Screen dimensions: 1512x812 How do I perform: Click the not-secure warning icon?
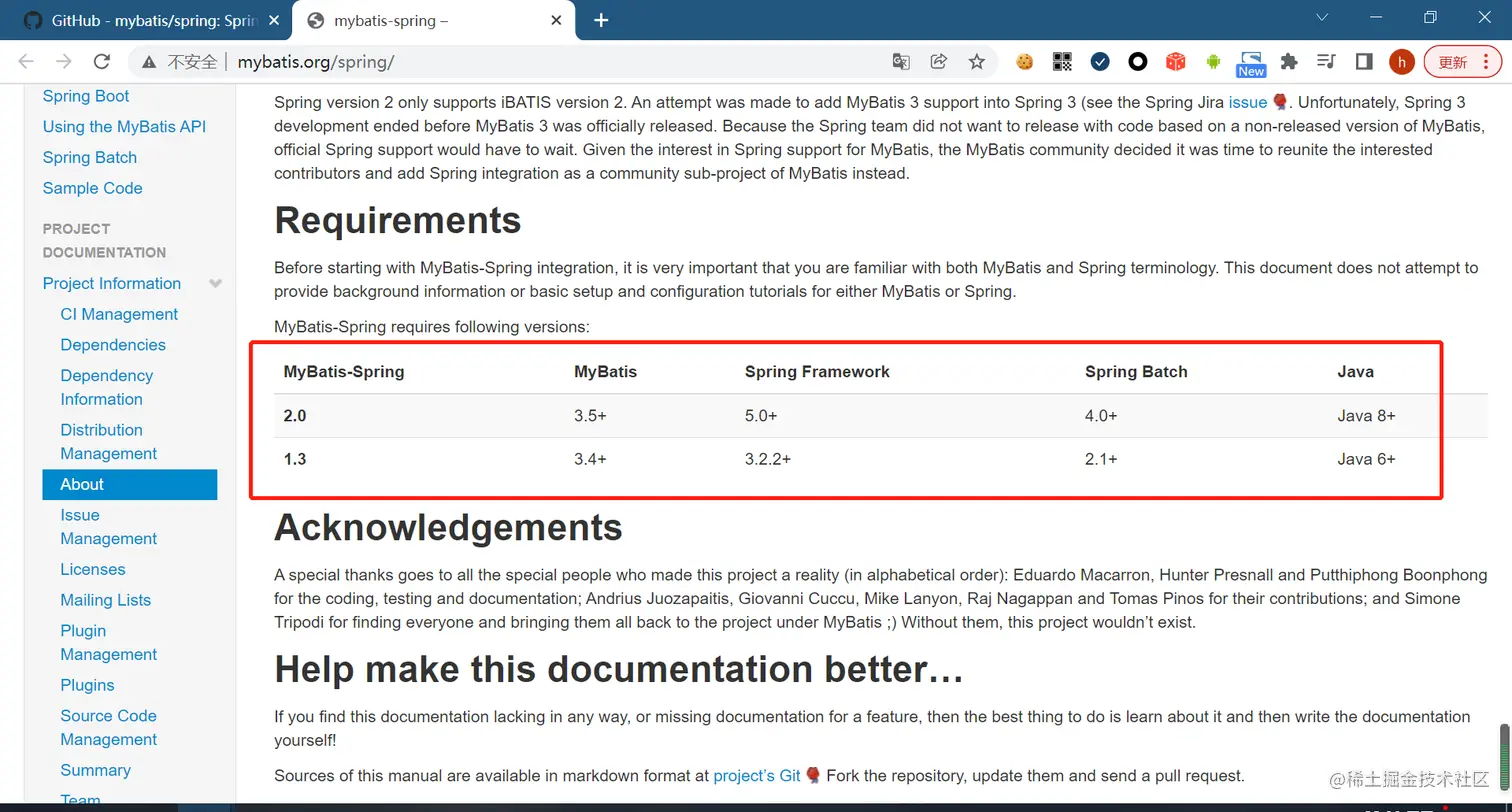coord(149,62)
